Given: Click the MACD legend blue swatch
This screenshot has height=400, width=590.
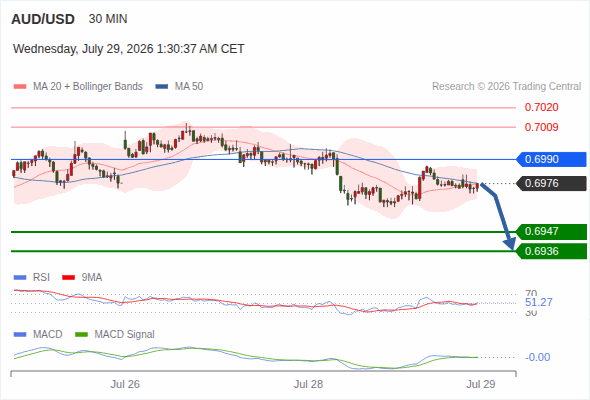Looking at the screenshot, I should (20, 334).
